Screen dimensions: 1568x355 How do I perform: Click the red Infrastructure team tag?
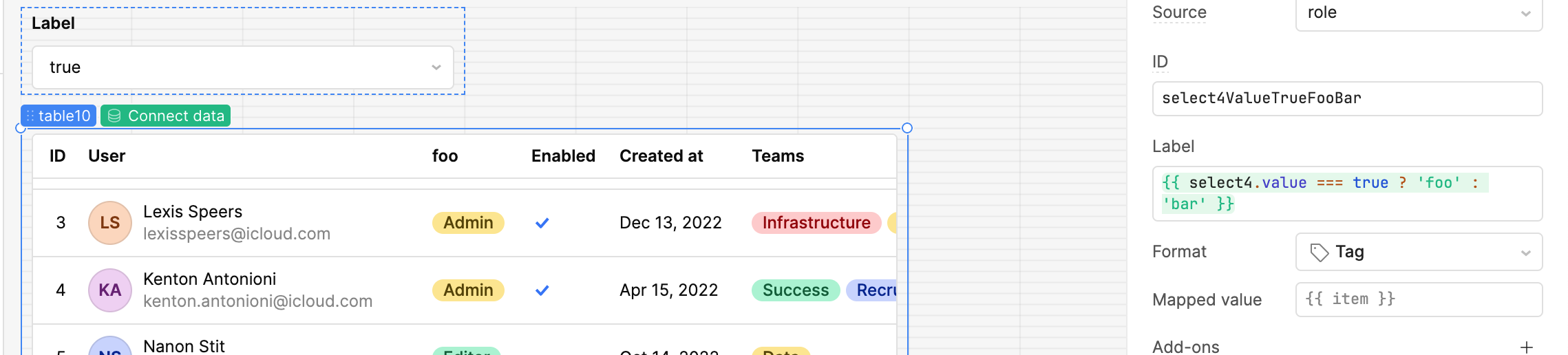(816, 223)
